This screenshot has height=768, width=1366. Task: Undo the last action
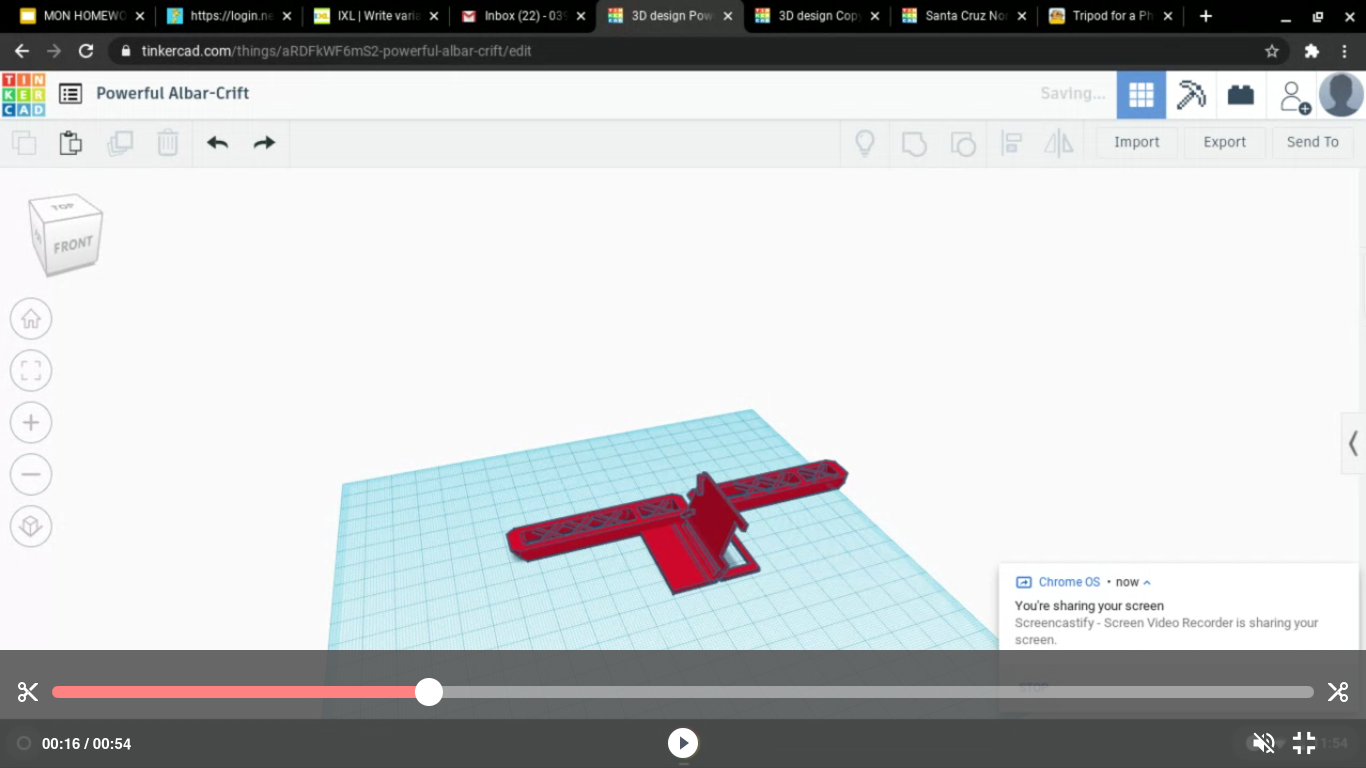pos(217,143)
